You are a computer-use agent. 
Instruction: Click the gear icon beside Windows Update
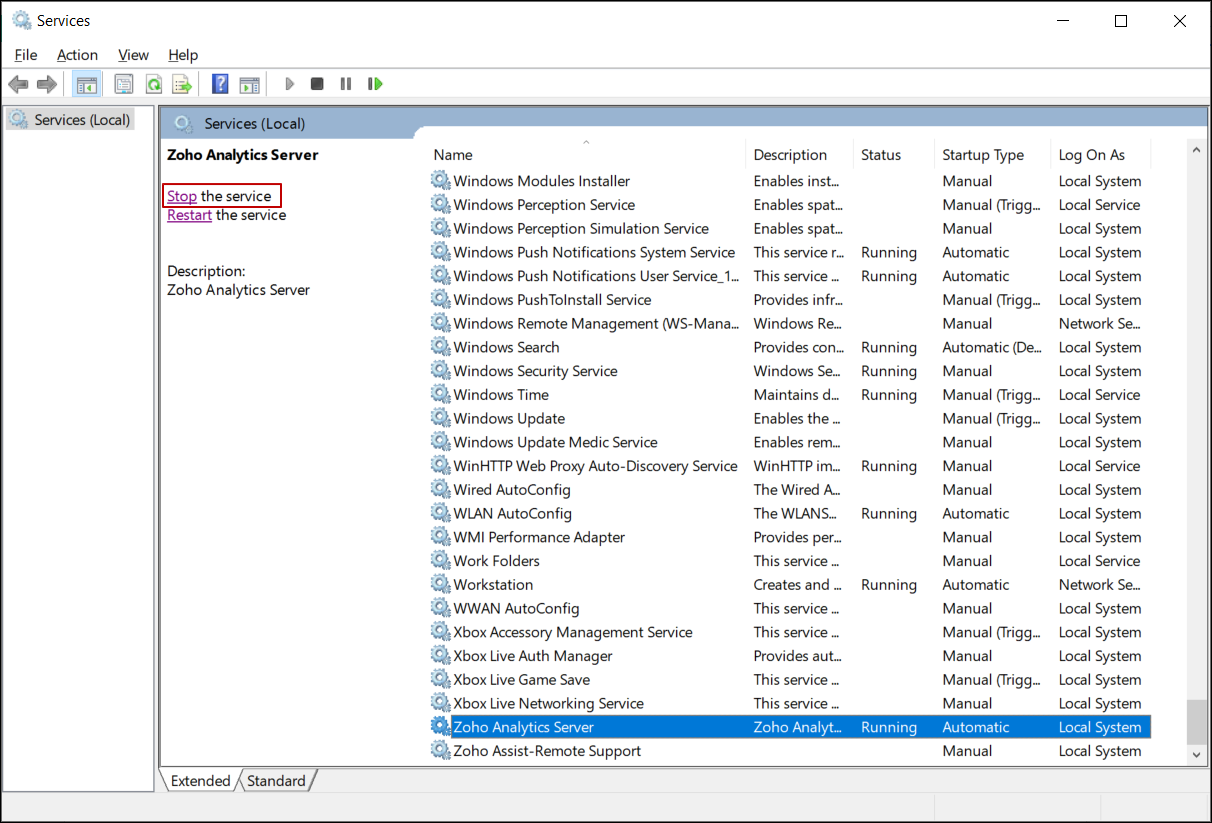pyautogui.click(x=440, y=418)
